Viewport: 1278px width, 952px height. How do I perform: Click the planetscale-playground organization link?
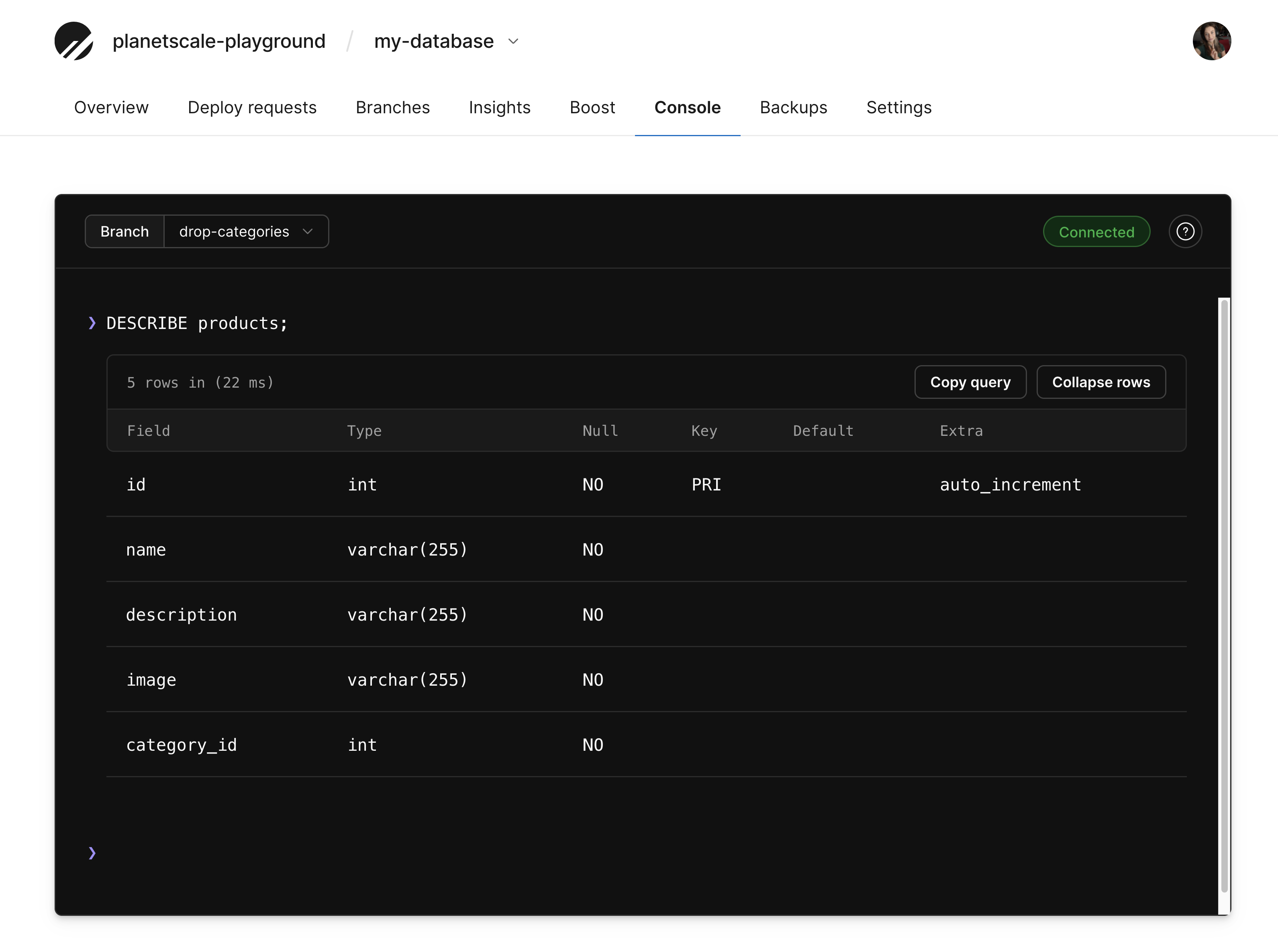click(219, 41)
